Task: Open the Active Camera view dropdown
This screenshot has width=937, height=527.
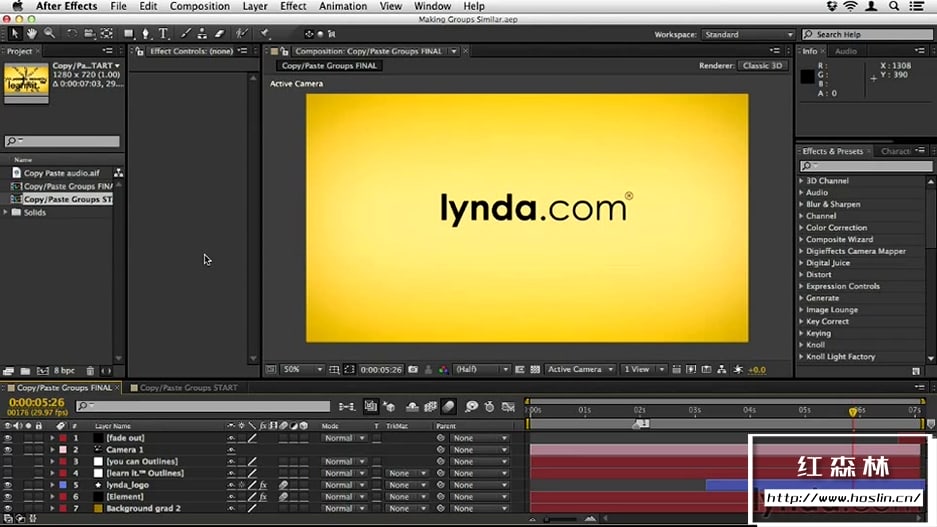Action: 580,370
